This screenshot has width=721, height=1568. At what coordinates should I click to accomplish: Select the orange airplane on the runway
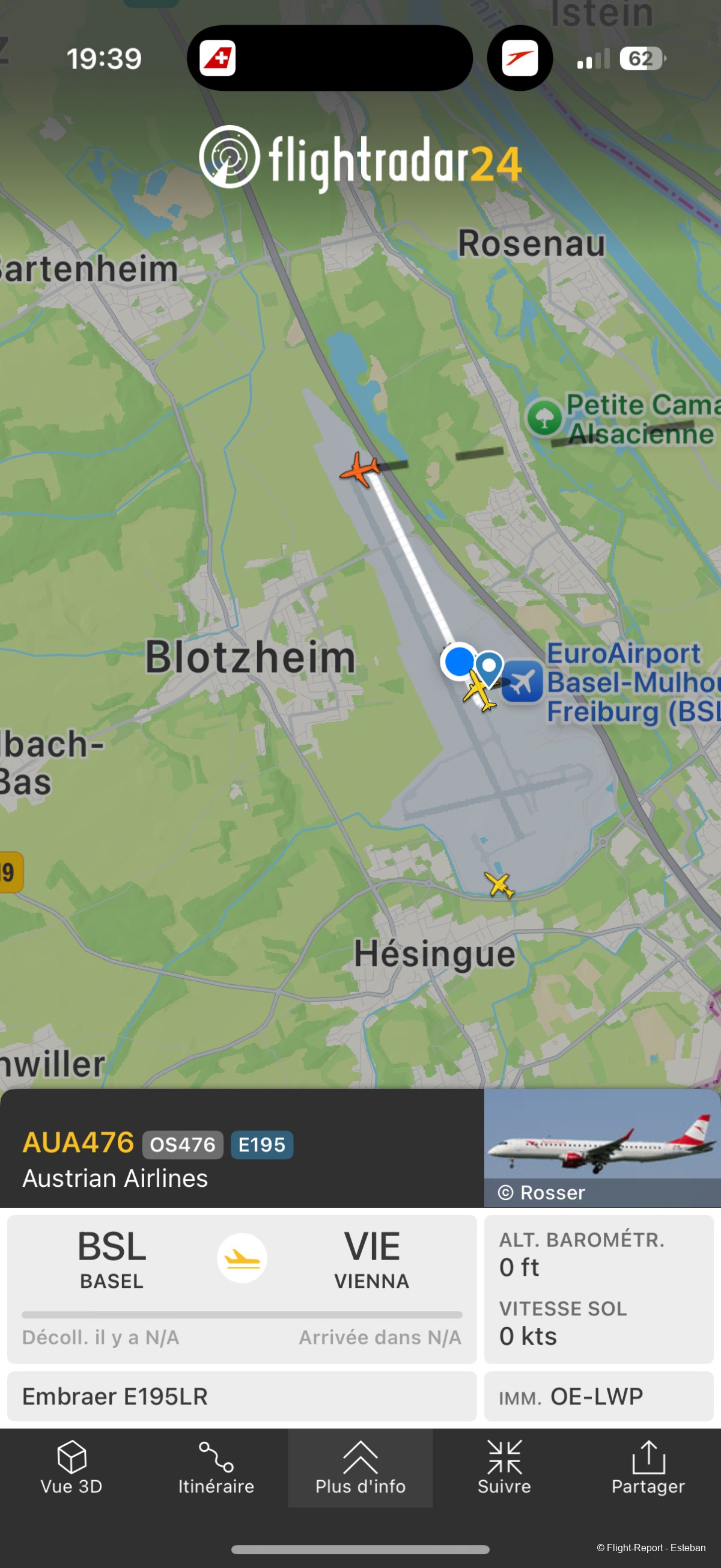tap(360, 470)
